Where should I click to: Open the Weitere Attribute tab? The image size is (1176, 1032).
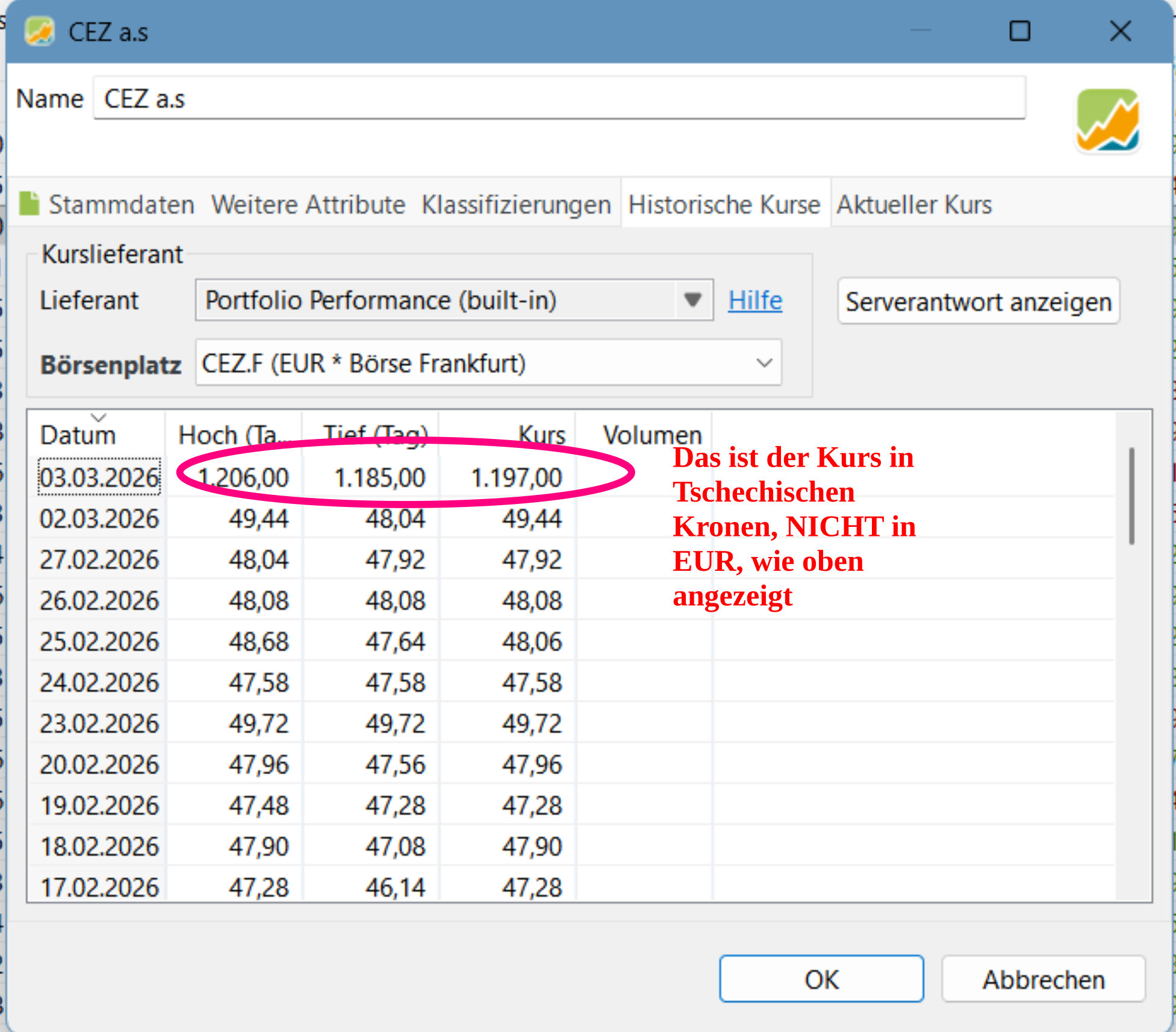308,205
